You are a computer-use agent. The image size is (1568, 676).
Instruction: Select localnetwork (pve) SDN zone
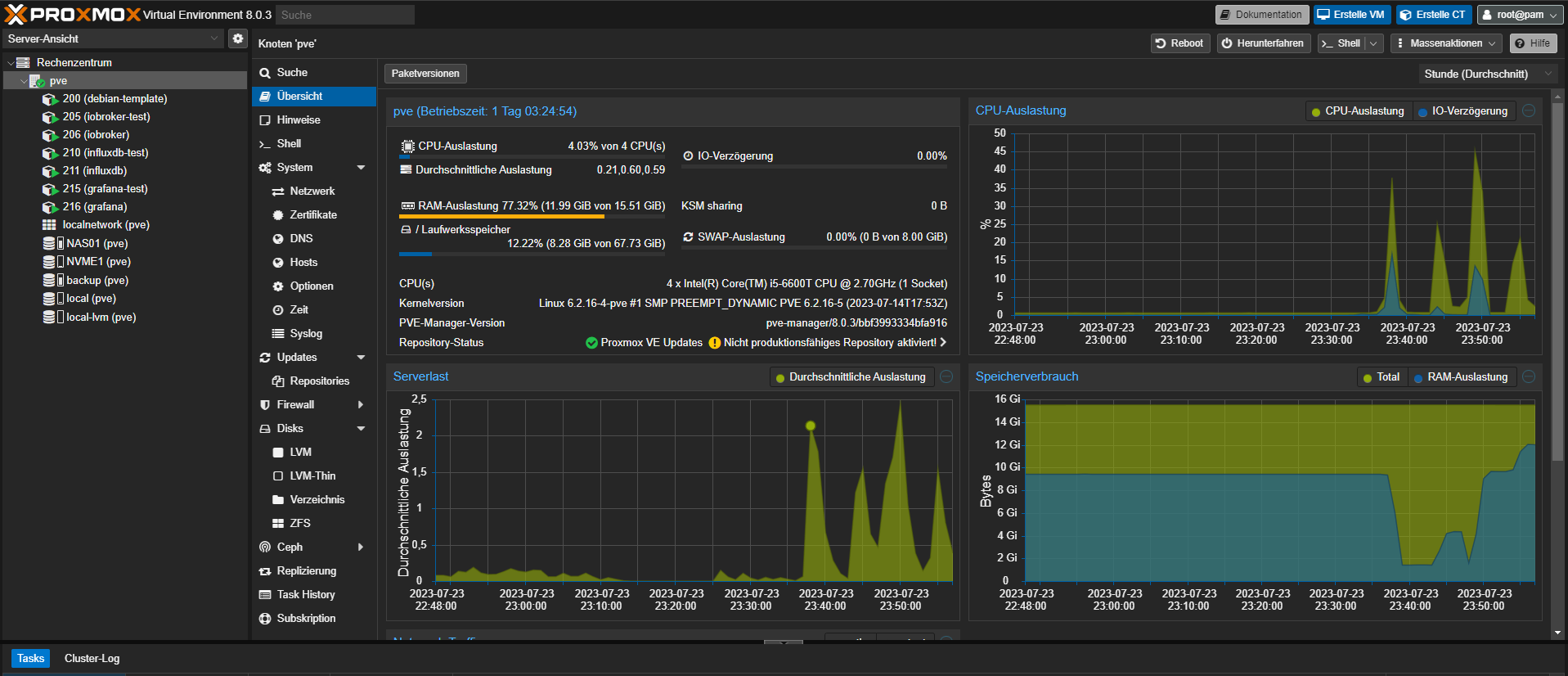point(106,224)
